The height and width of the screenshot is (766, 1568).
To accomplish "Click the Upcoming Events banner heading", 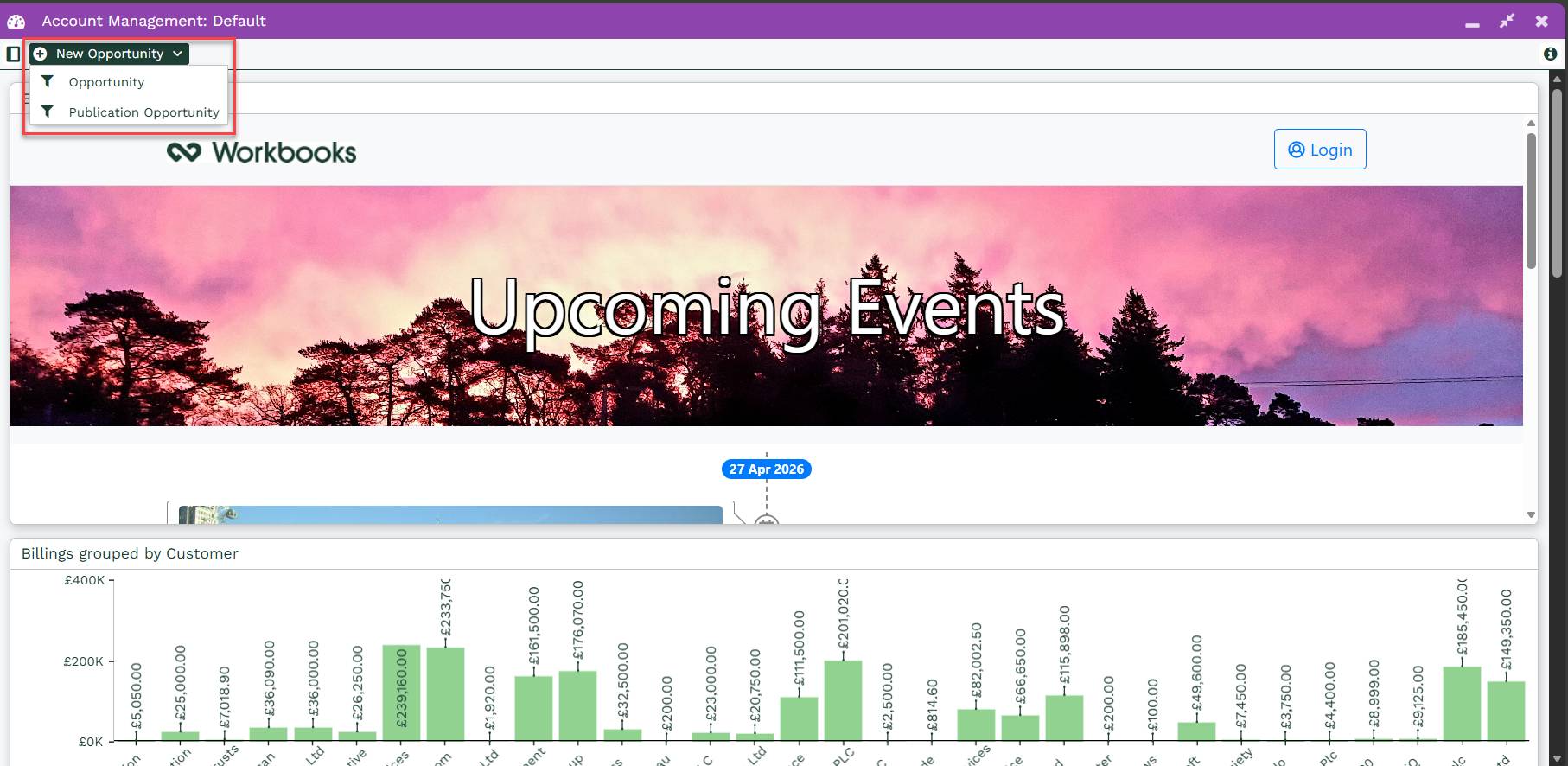I will (x=766, y=308).
